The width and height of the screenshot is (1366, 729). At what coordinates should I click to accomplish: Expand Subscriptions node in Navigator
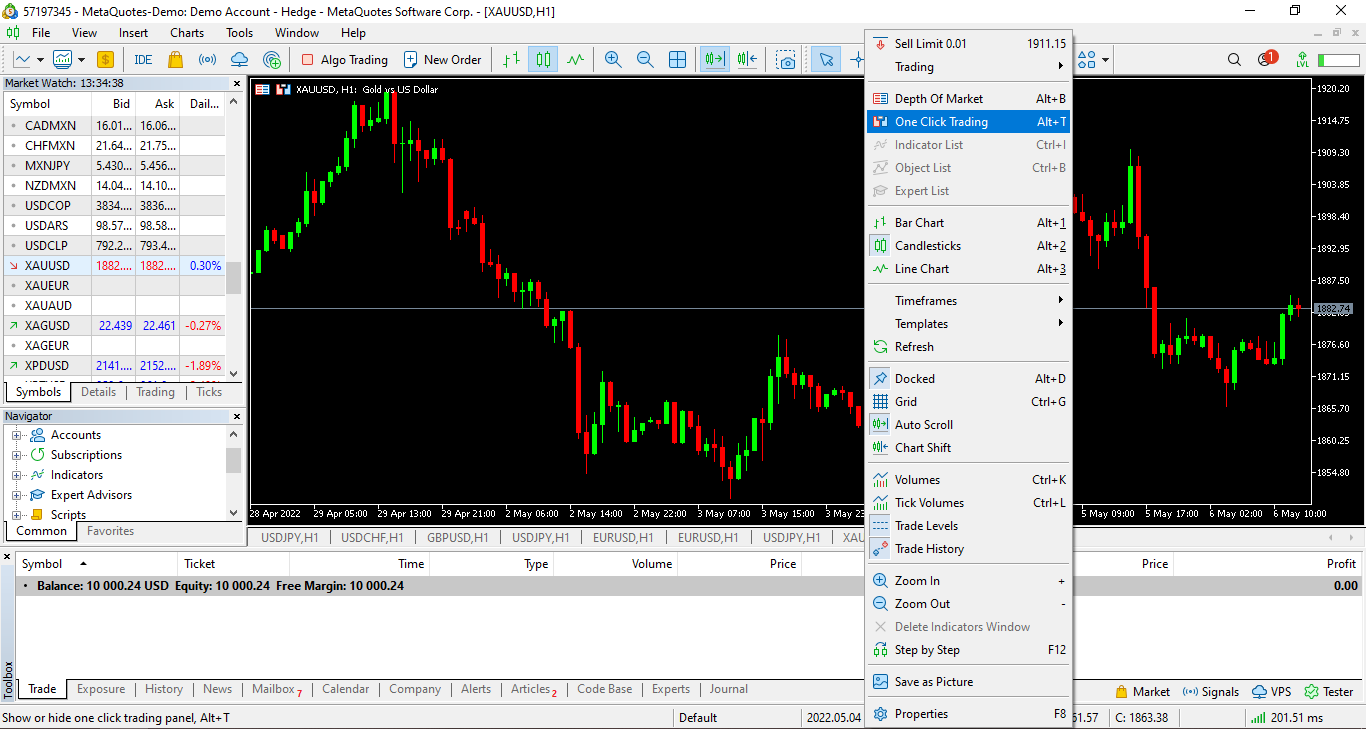pos(17,455)
